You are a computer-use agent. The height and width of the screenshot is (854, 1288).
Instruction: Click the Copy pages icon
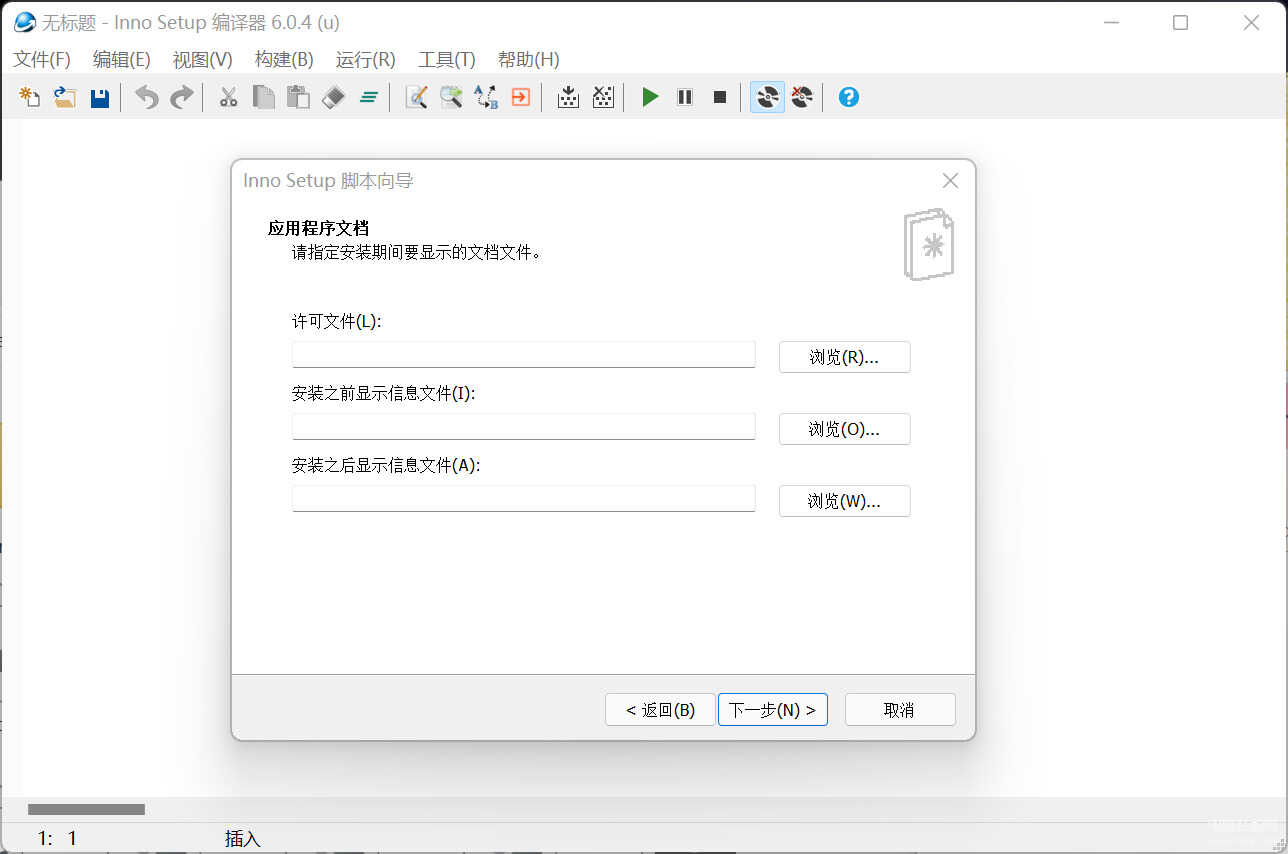tap(263, 97)
